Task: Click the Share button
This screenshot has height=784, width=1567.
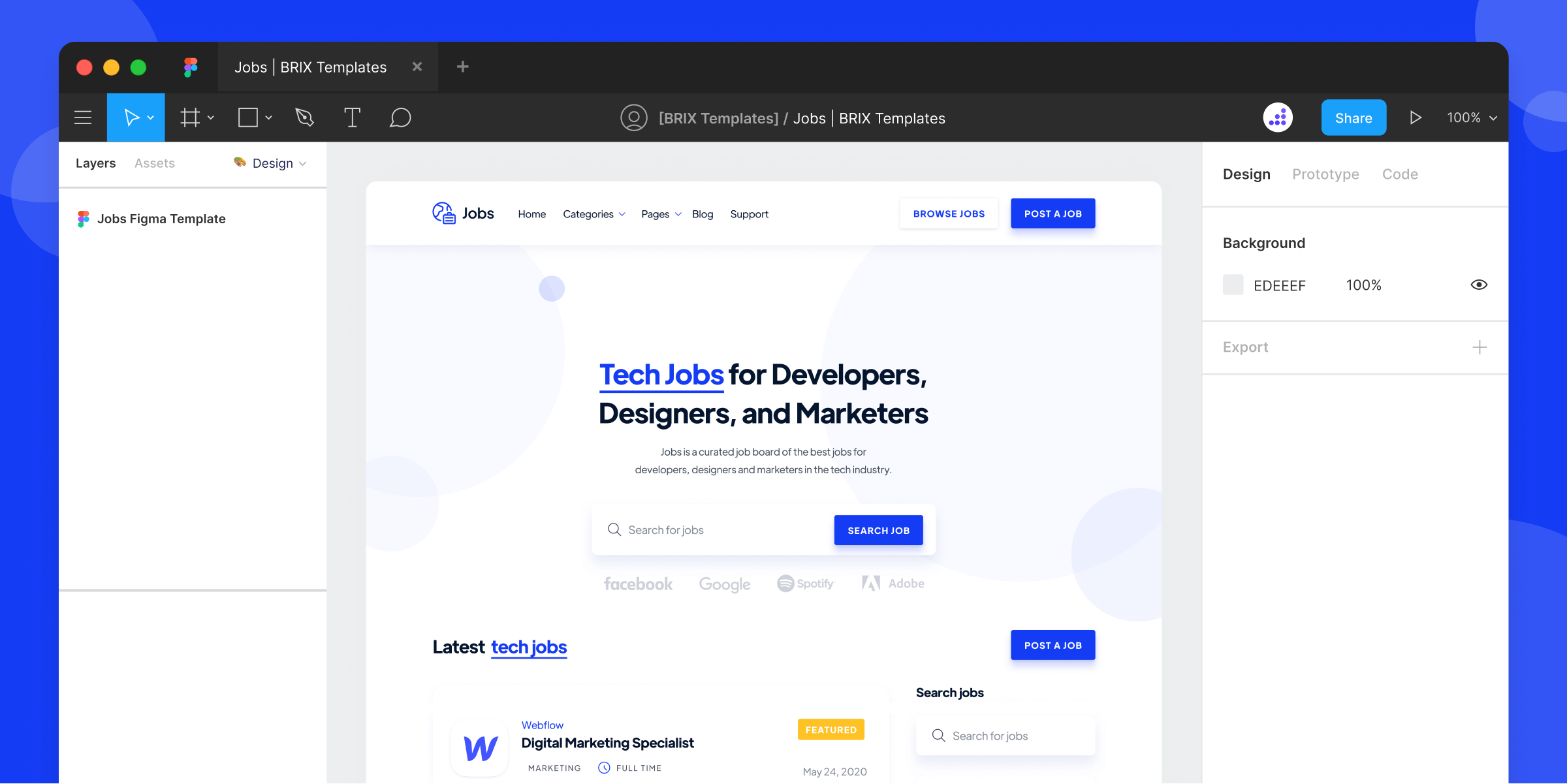Action: point(1352,117)
